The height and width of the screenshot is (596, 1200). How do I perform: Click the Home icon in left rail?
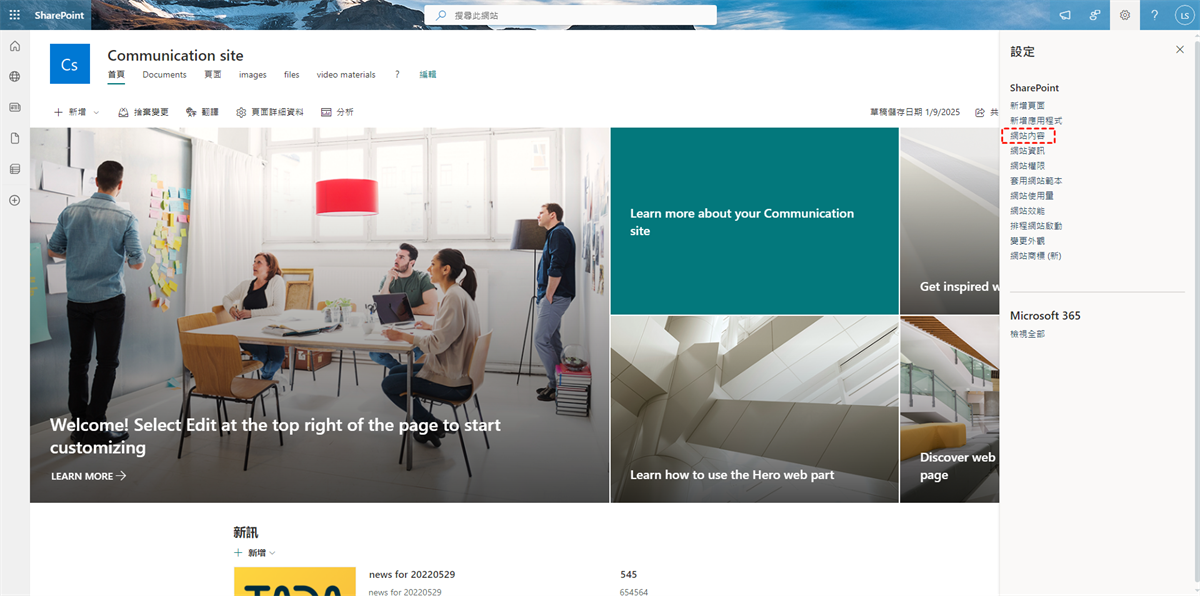(14, 46)
